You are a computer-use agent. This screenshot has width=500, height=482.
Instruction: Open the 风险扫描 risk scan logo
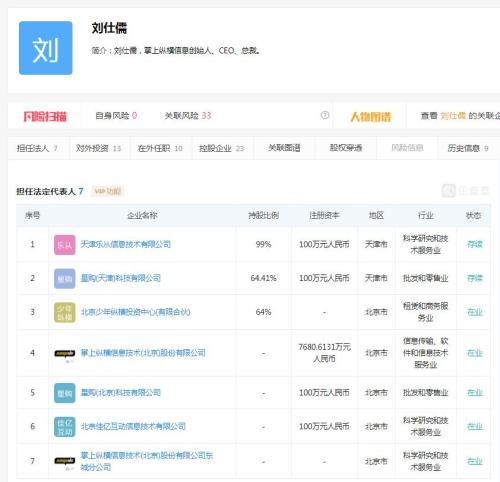tap(45, 116)
